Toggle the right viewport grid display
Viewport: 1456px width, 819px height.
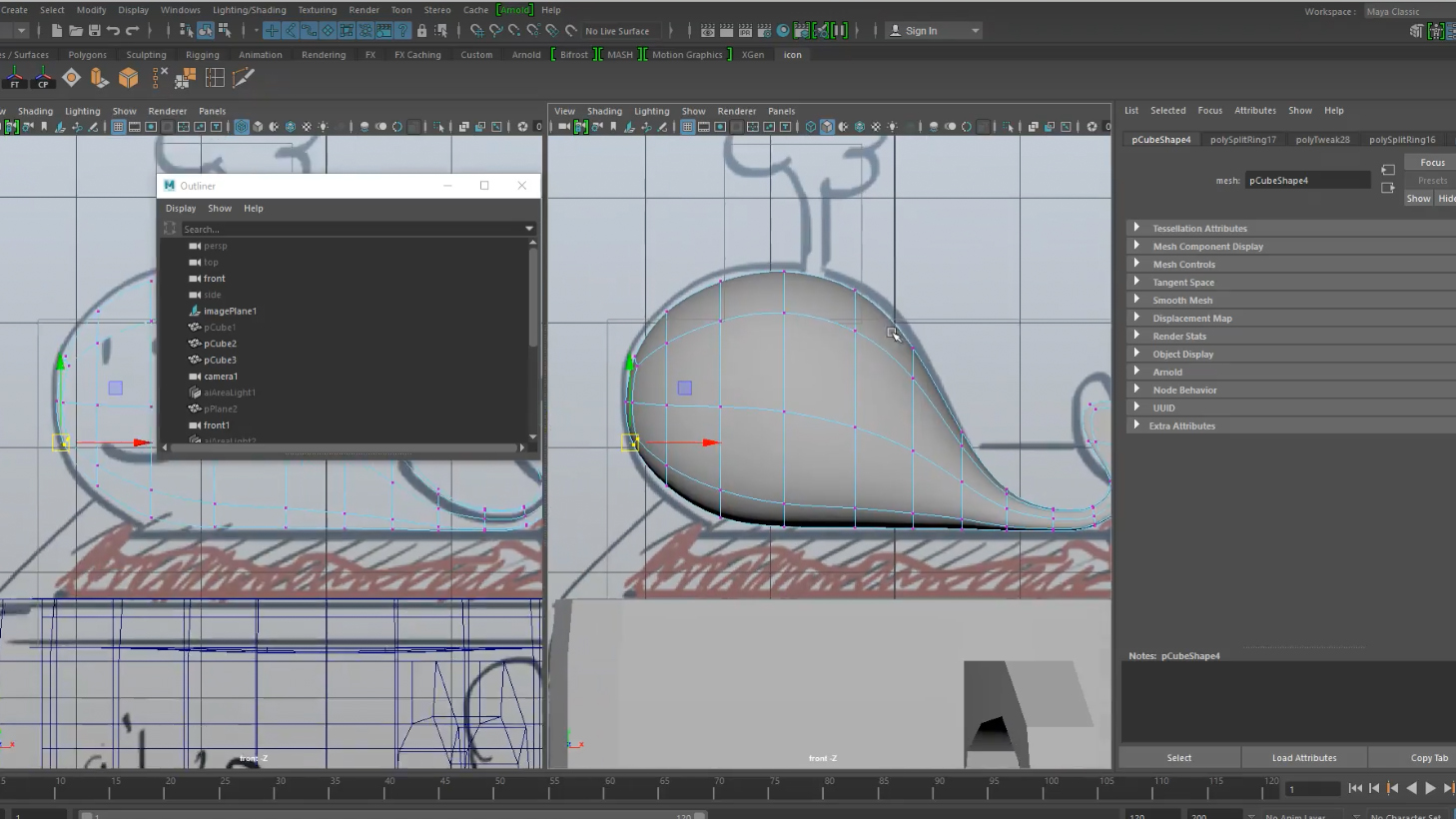pos(687,127)
